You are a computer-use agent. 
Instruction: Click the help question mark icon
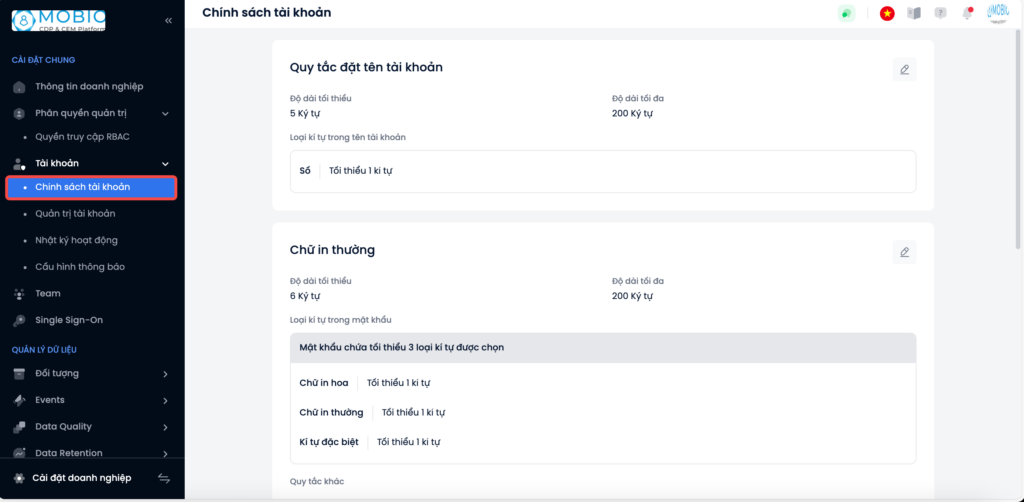pyautogui.click(x=940, y=13)
